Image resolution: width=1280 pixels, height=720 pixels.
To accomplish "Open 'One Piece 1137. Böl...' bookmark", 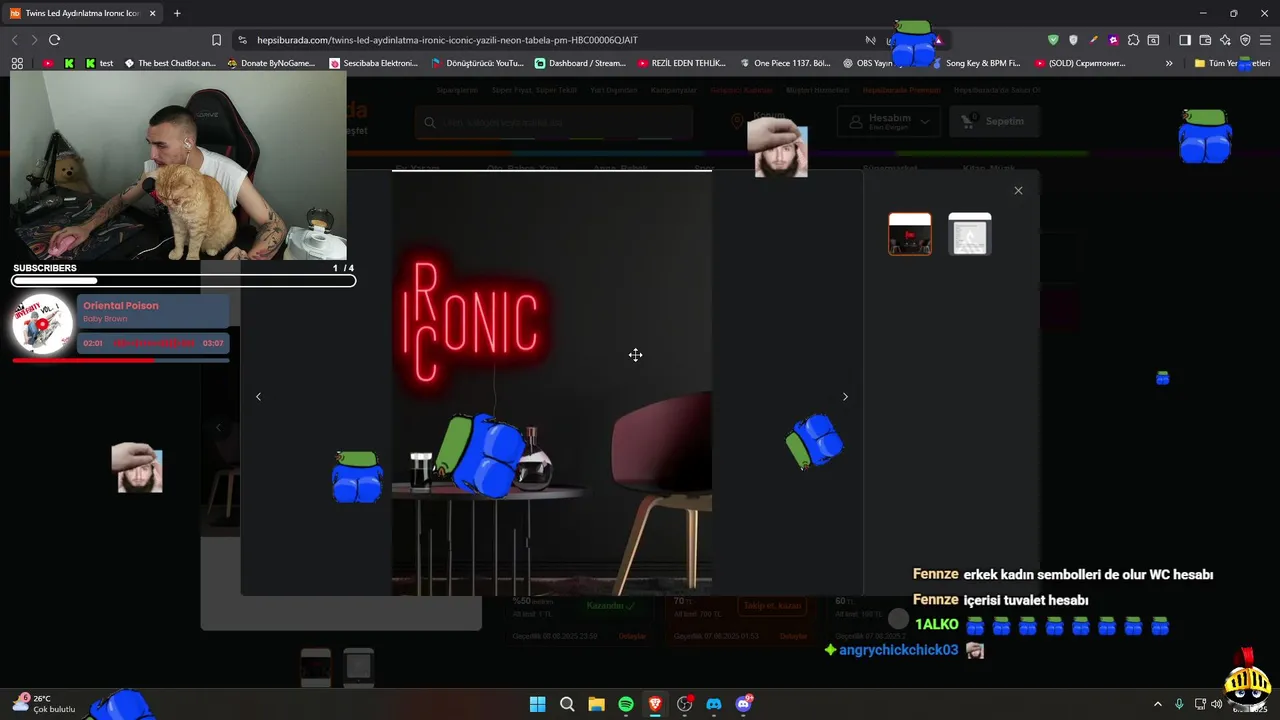I will tap(785, 63).
